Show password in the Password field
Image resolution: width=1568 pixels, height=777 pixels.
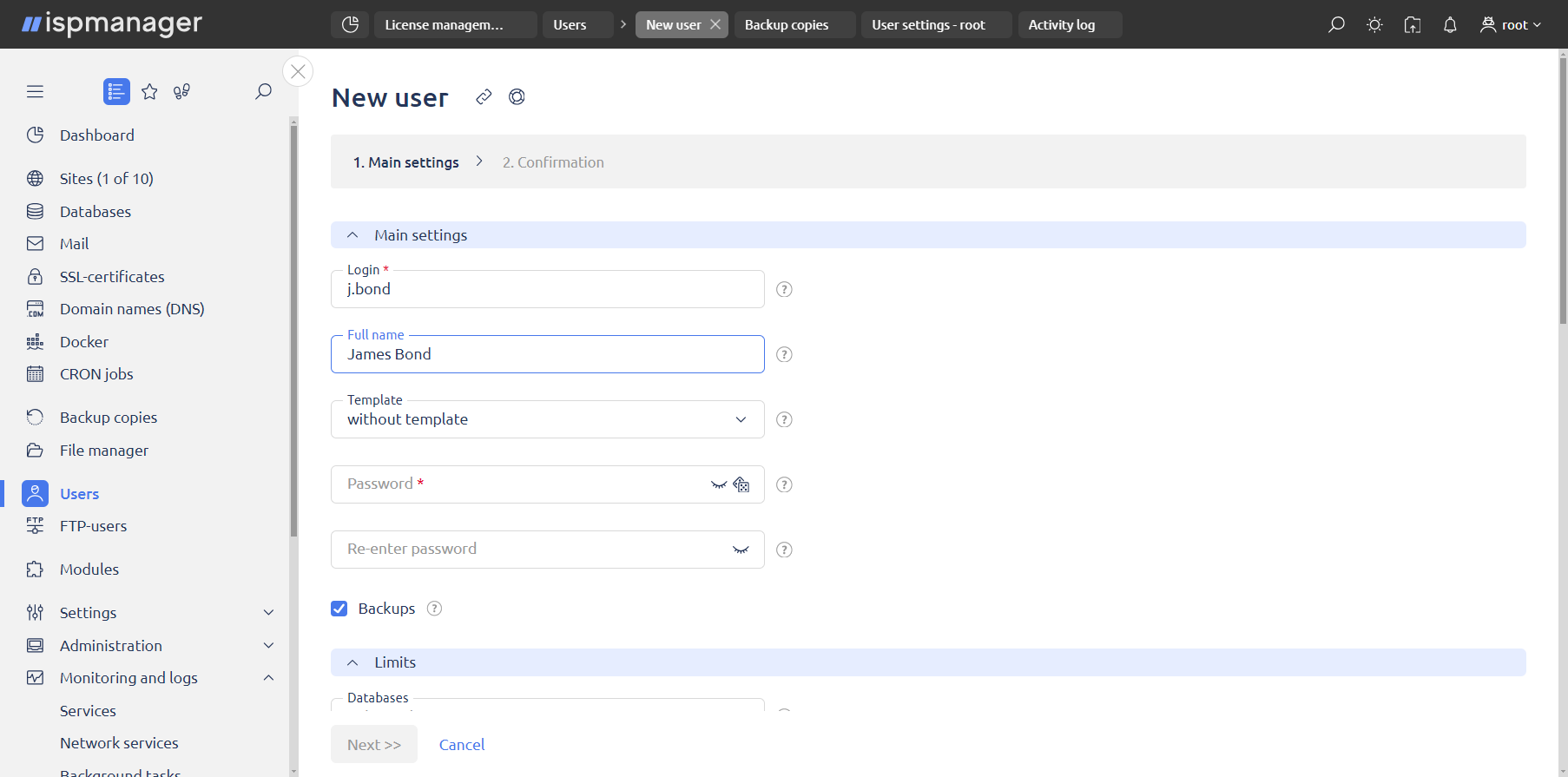(x=718, y=484)
